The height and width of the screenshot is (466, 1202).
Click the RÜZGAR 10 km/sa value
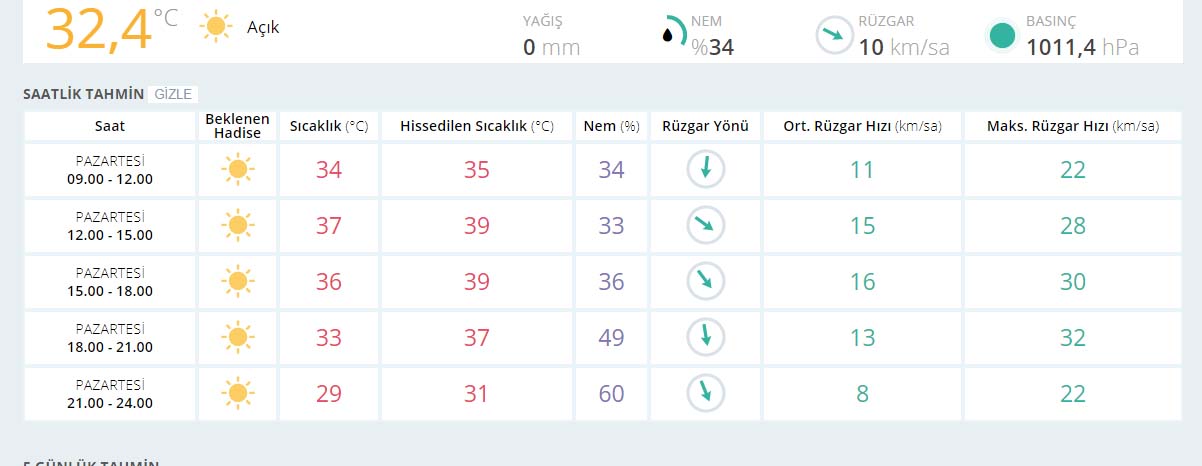(x=904, y=47)
